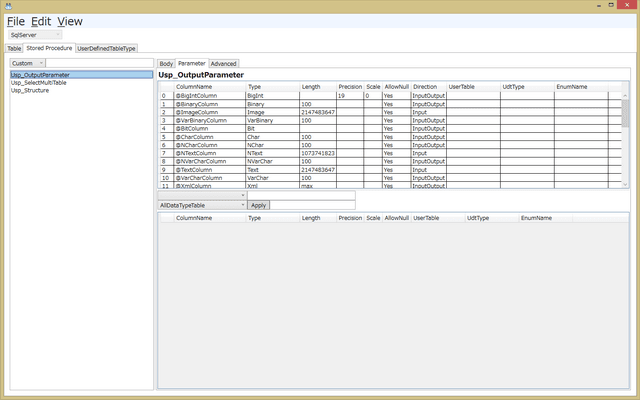The image size is (640, 400).
Task: Open the Custom filter dropdown
Action: [27, 63]
